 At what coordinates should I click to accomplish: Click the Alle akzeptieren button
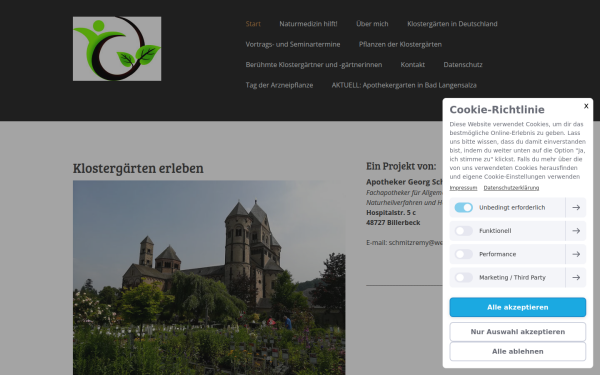pos(517,307)
